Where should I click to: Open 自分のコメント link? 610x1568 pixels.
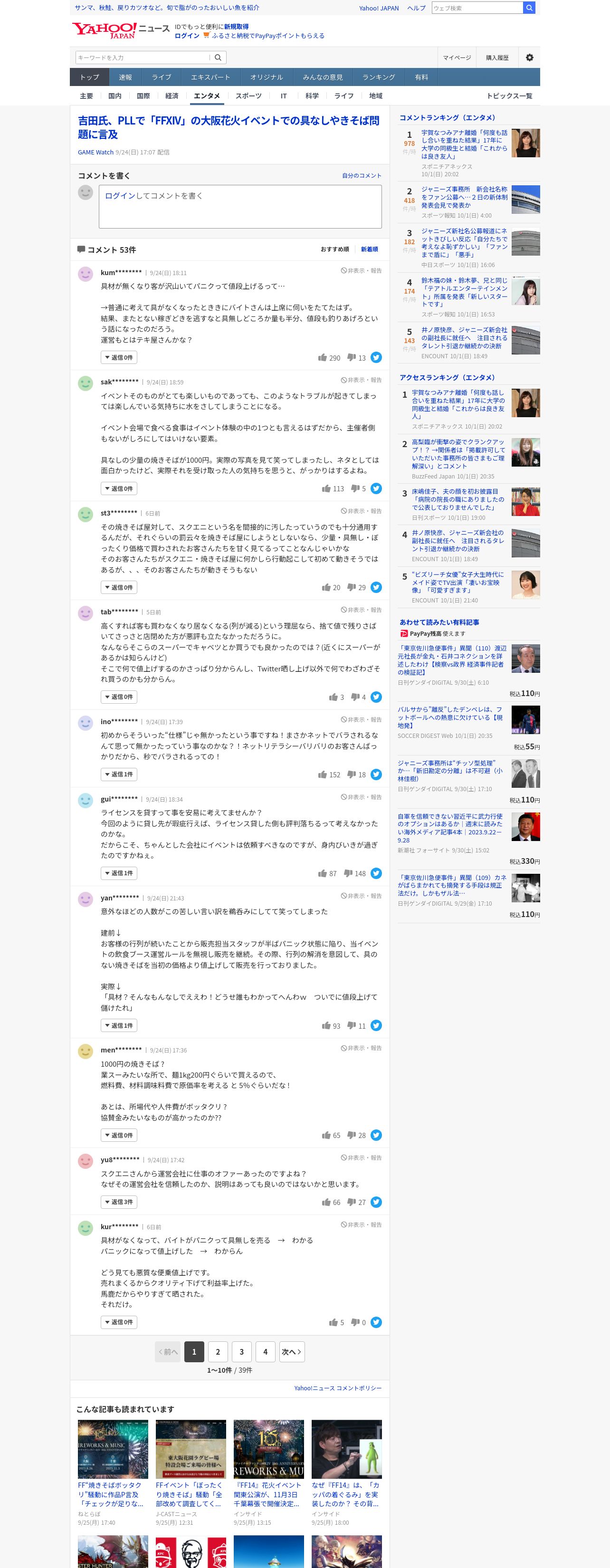click(x=362, y=175)
